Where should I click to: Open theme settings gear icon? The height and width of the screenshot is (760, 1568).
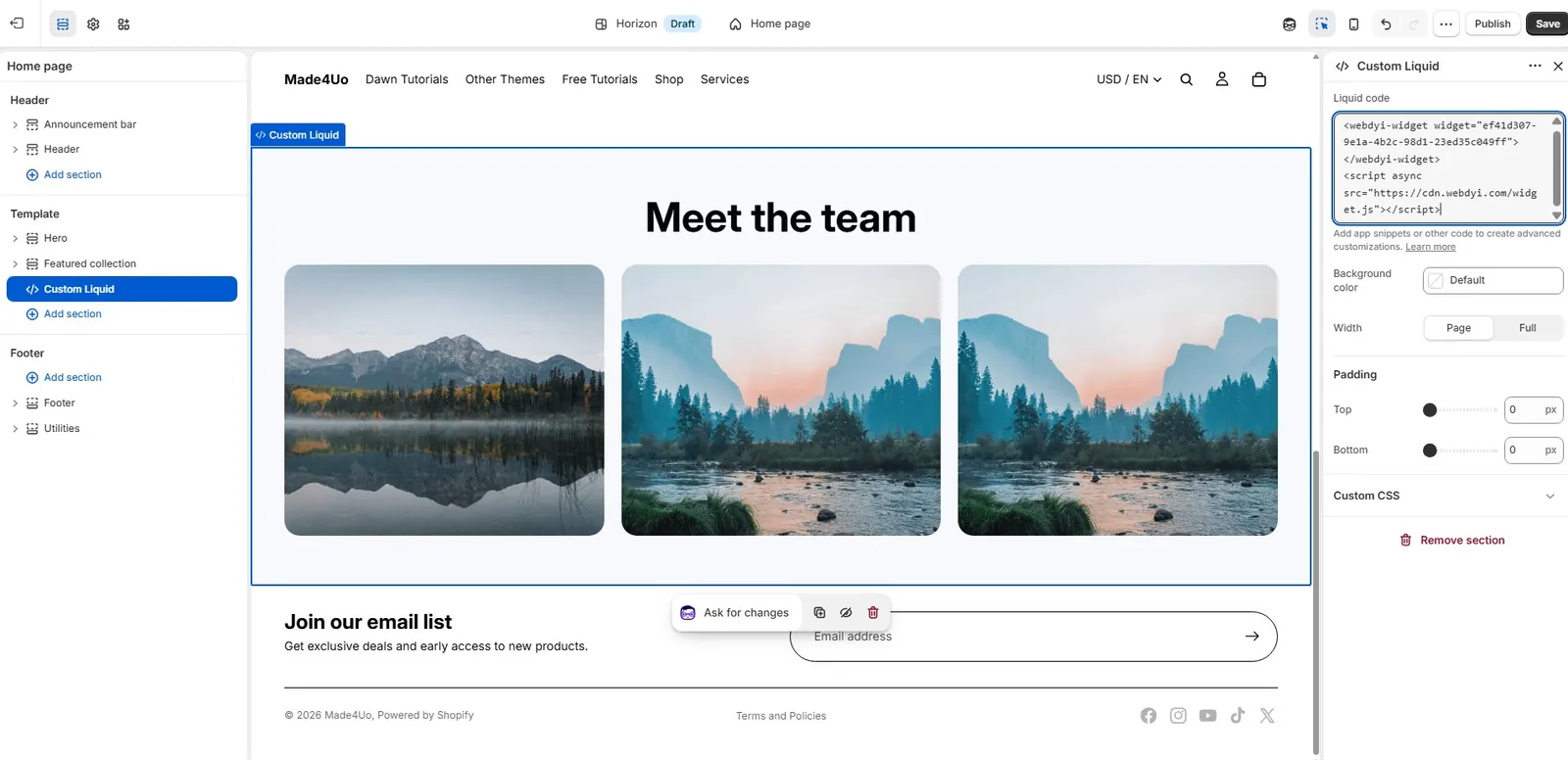coord(93,24)
